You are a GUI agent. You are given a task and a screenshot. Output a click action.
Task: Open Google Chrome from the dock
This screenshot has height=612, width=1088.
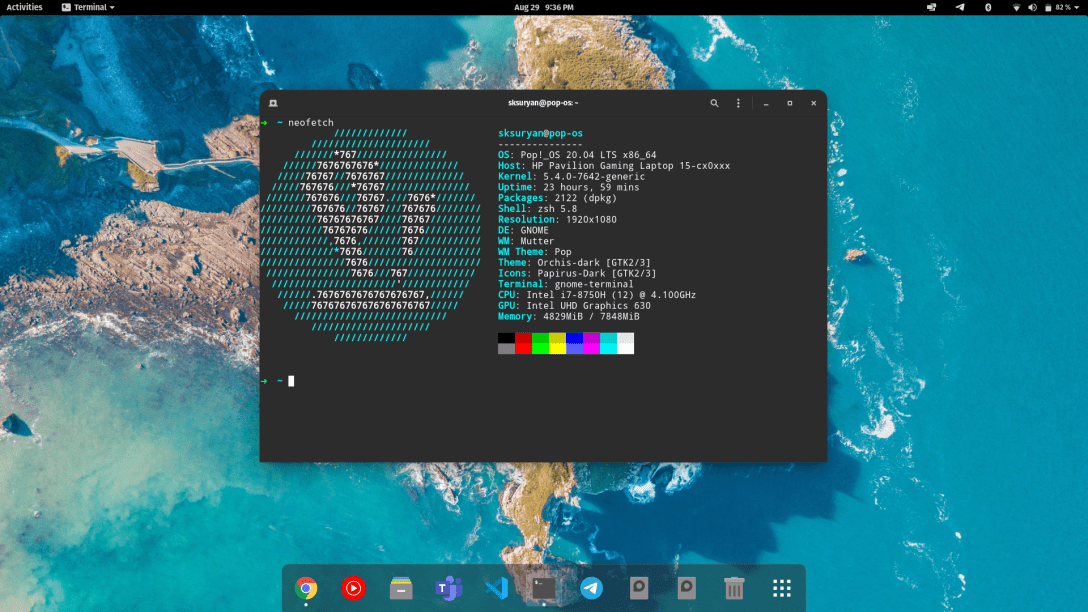[307, 588]
